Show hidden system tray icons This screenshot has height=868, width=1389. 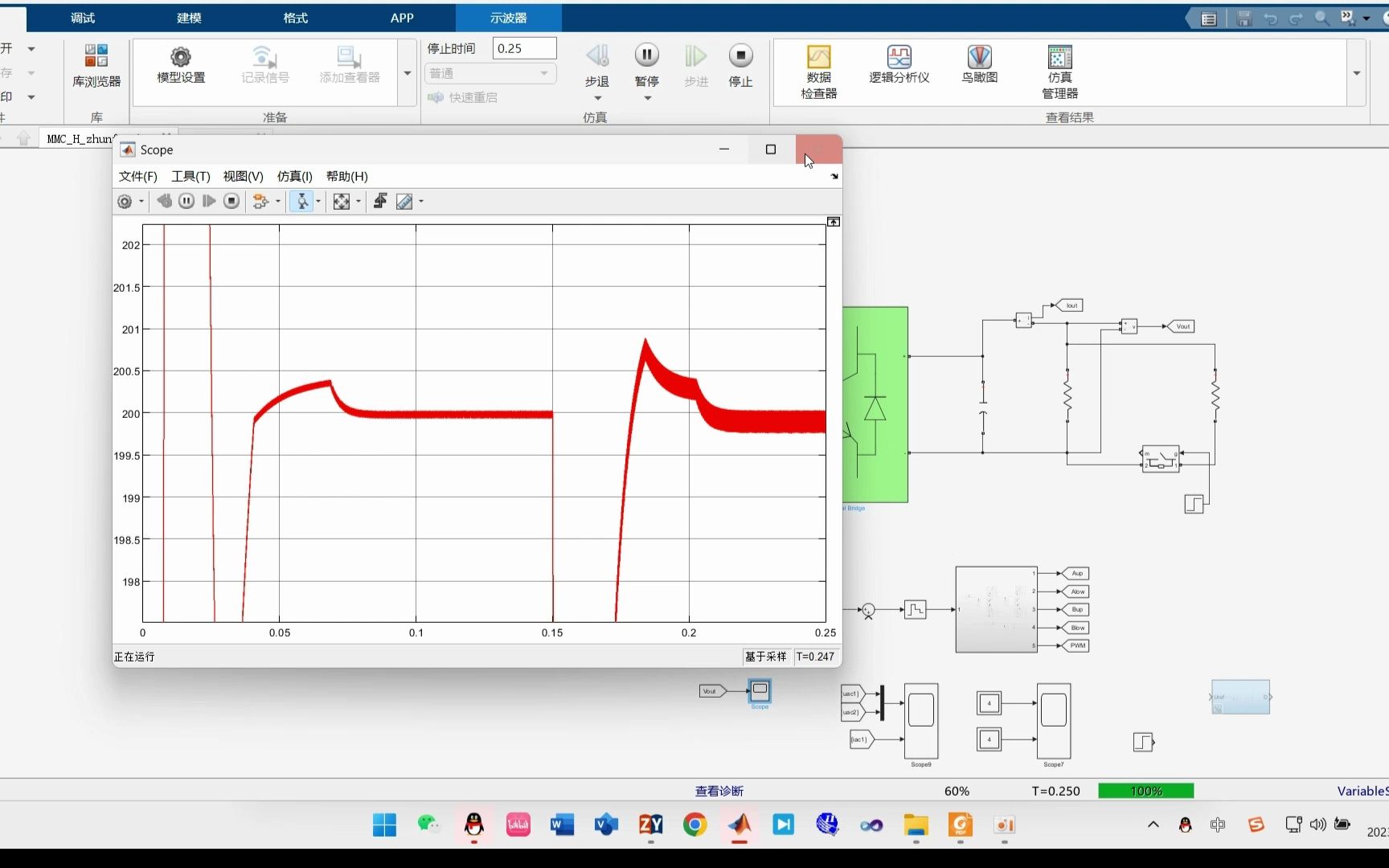tap(1153, 825)
